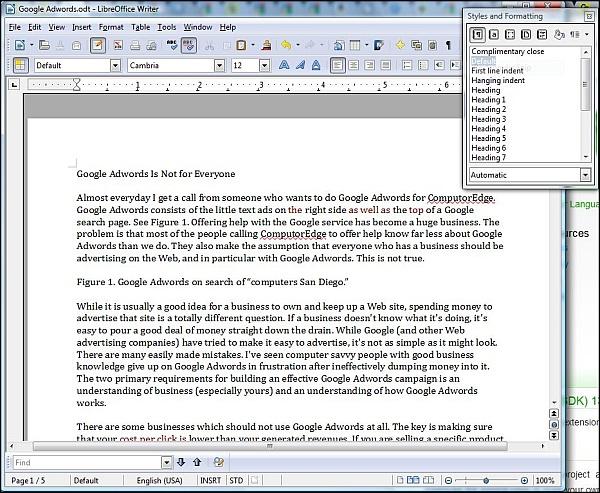Show Frame Styles in Styles panel

510,35
